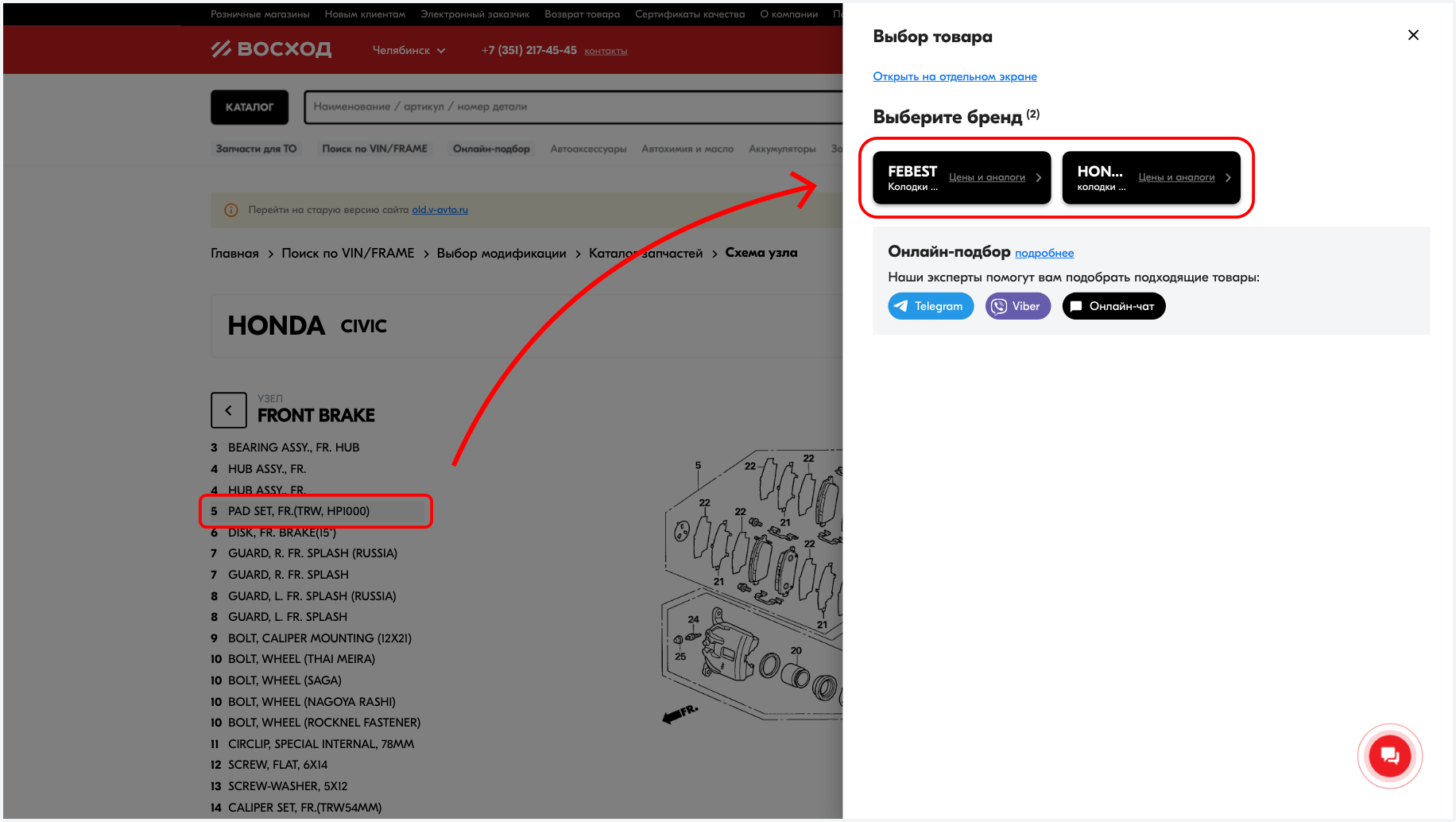Open the Онлайн-чат button
Screen dimensions: 1456x822
tap(1113, 306)
